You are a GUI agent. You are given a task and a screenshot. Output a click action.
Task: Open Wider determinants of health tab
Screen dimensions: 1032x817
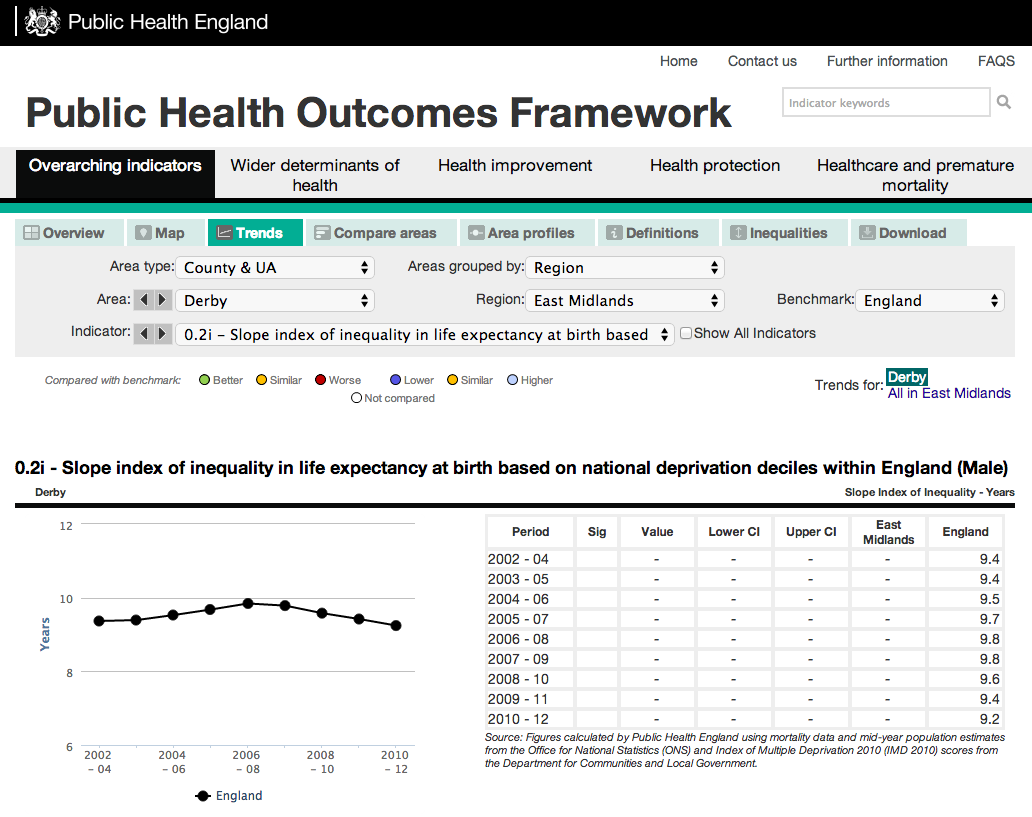tap(315, 175)
